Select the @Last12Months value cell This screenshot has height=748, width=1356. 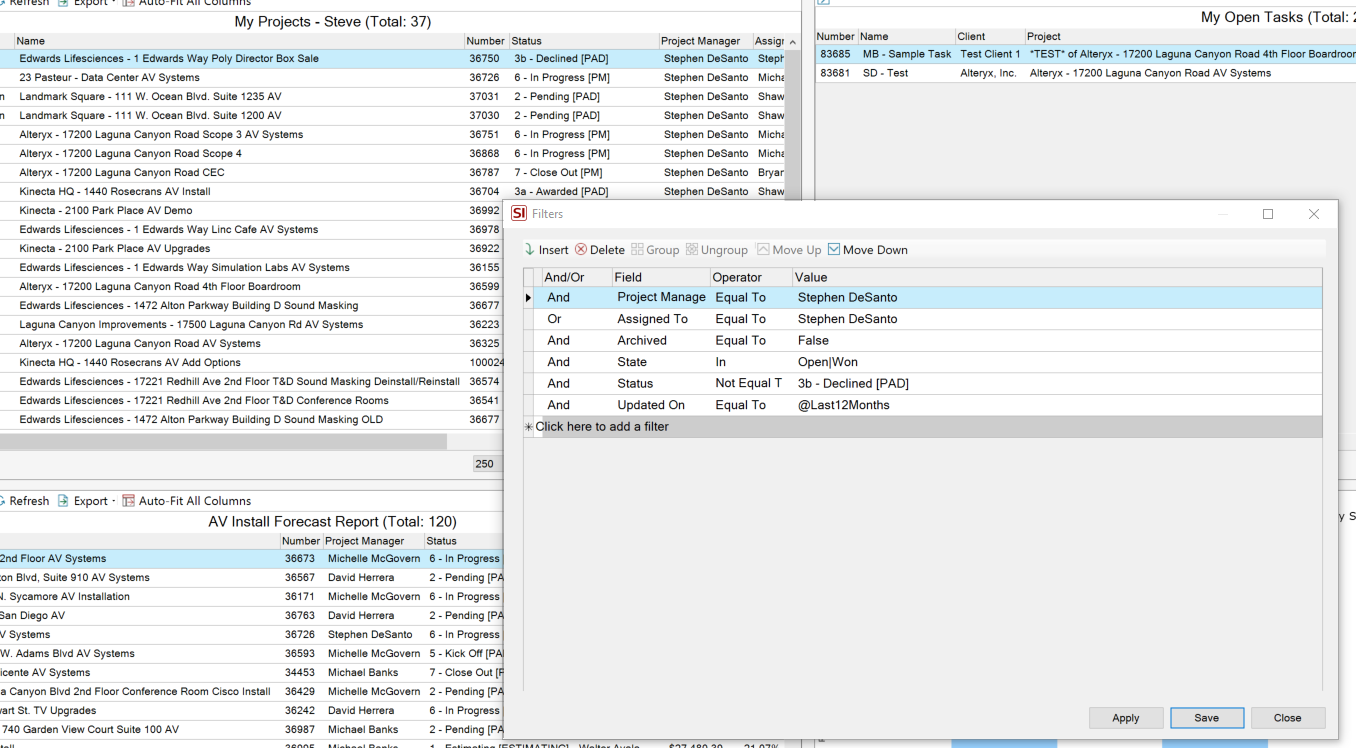coord(843,405)
